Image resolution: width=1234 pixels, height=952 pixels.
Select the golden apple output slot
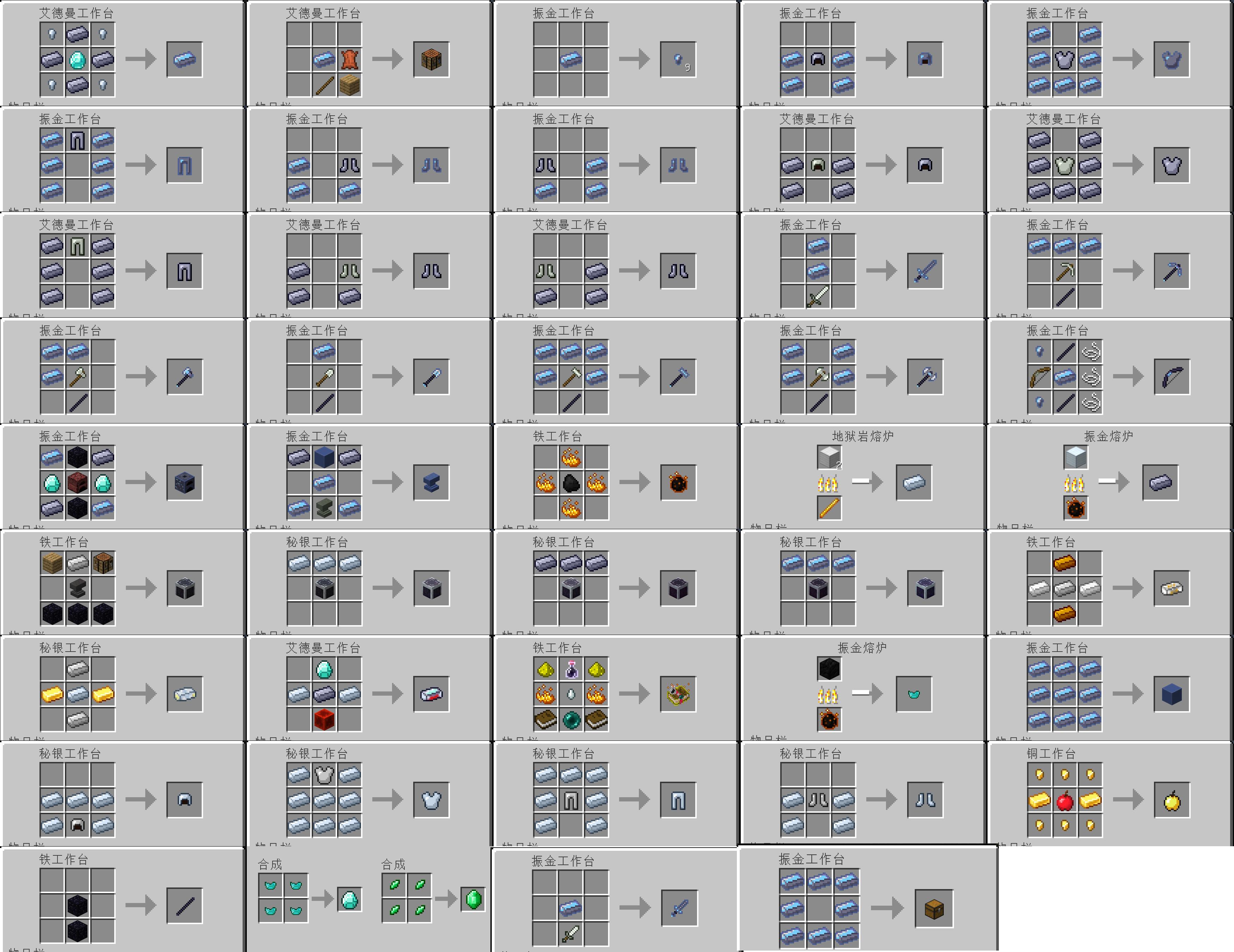point(1171,800)
